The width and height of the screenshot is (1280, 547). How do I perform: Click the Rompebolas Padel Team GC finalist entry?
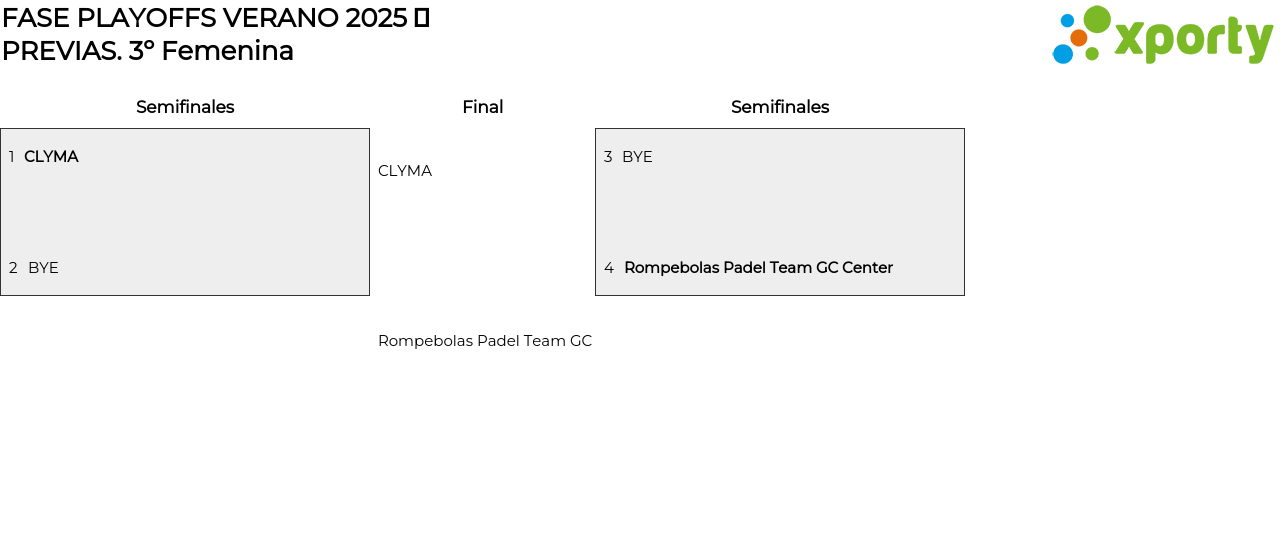485,341
